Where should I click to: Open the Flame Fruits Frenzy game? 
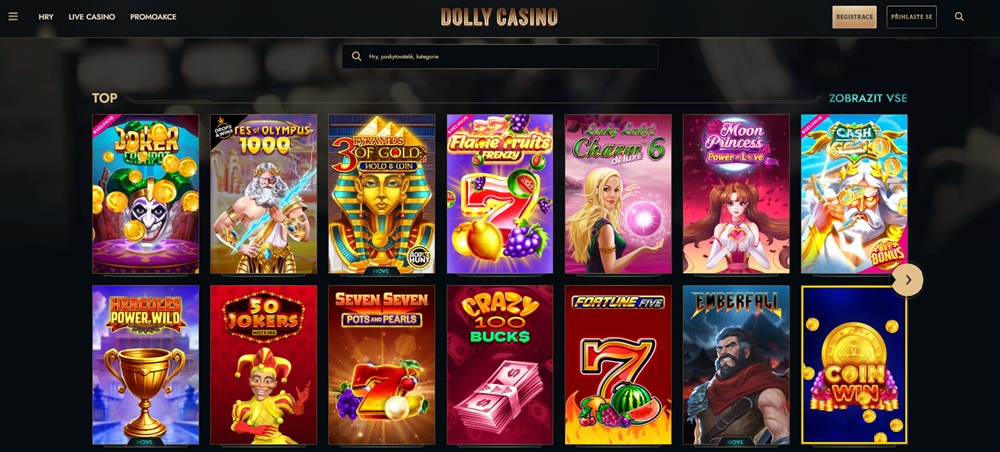point(500,194)
